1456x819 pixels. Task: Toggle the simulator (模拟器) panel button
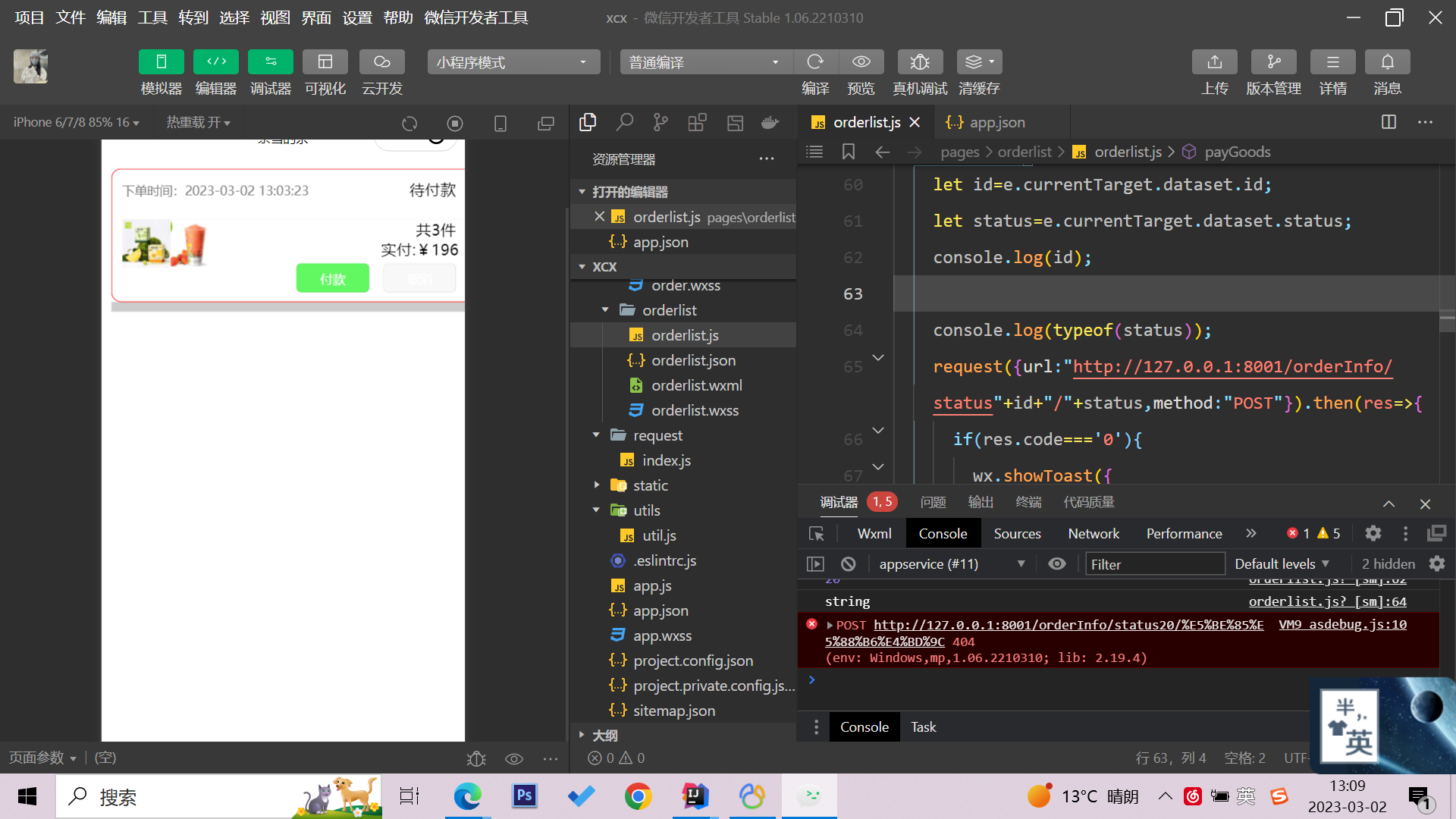pos(161,62)
